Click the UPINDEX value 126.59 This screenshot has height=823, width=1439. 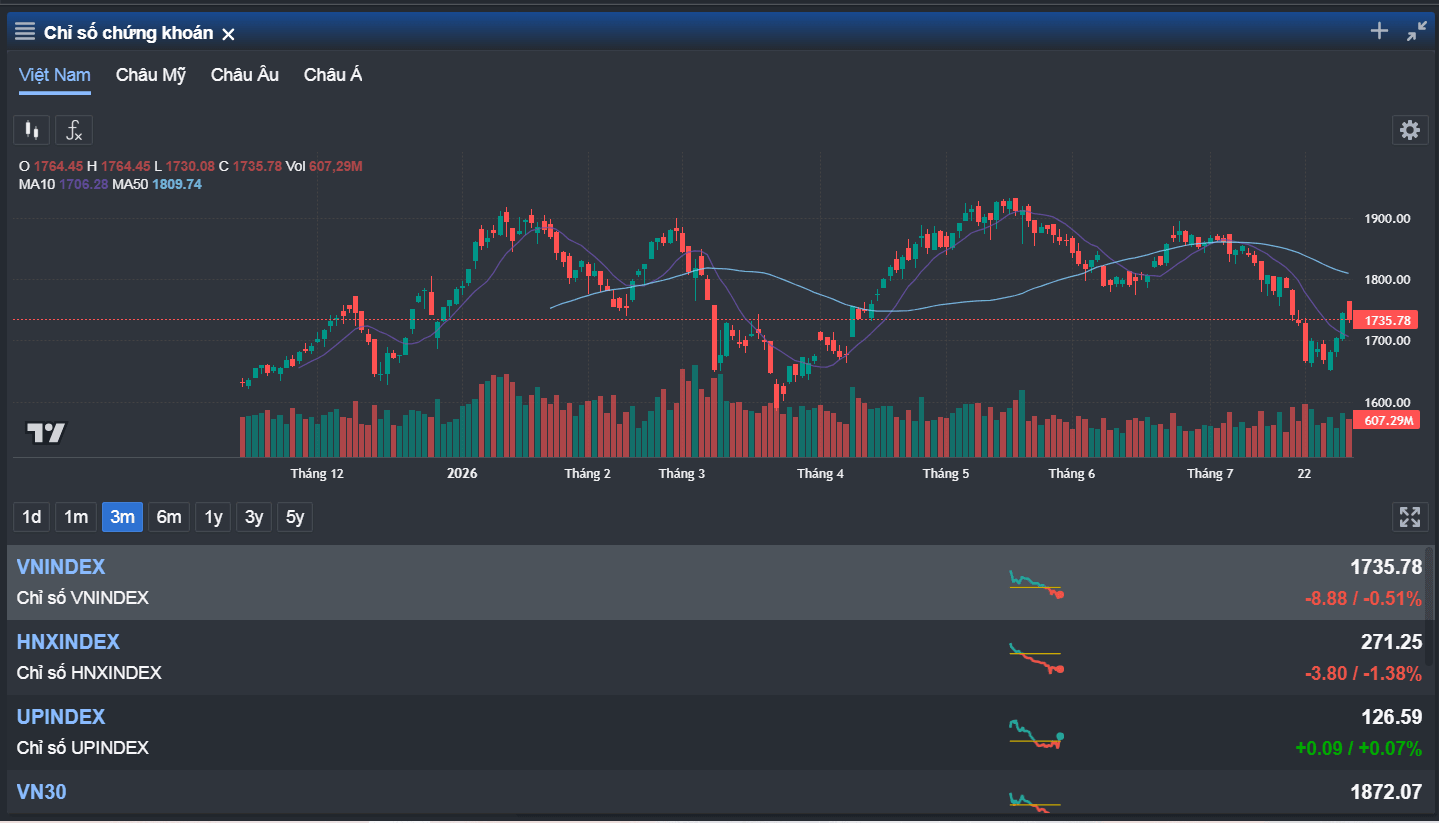[1391, 717]
